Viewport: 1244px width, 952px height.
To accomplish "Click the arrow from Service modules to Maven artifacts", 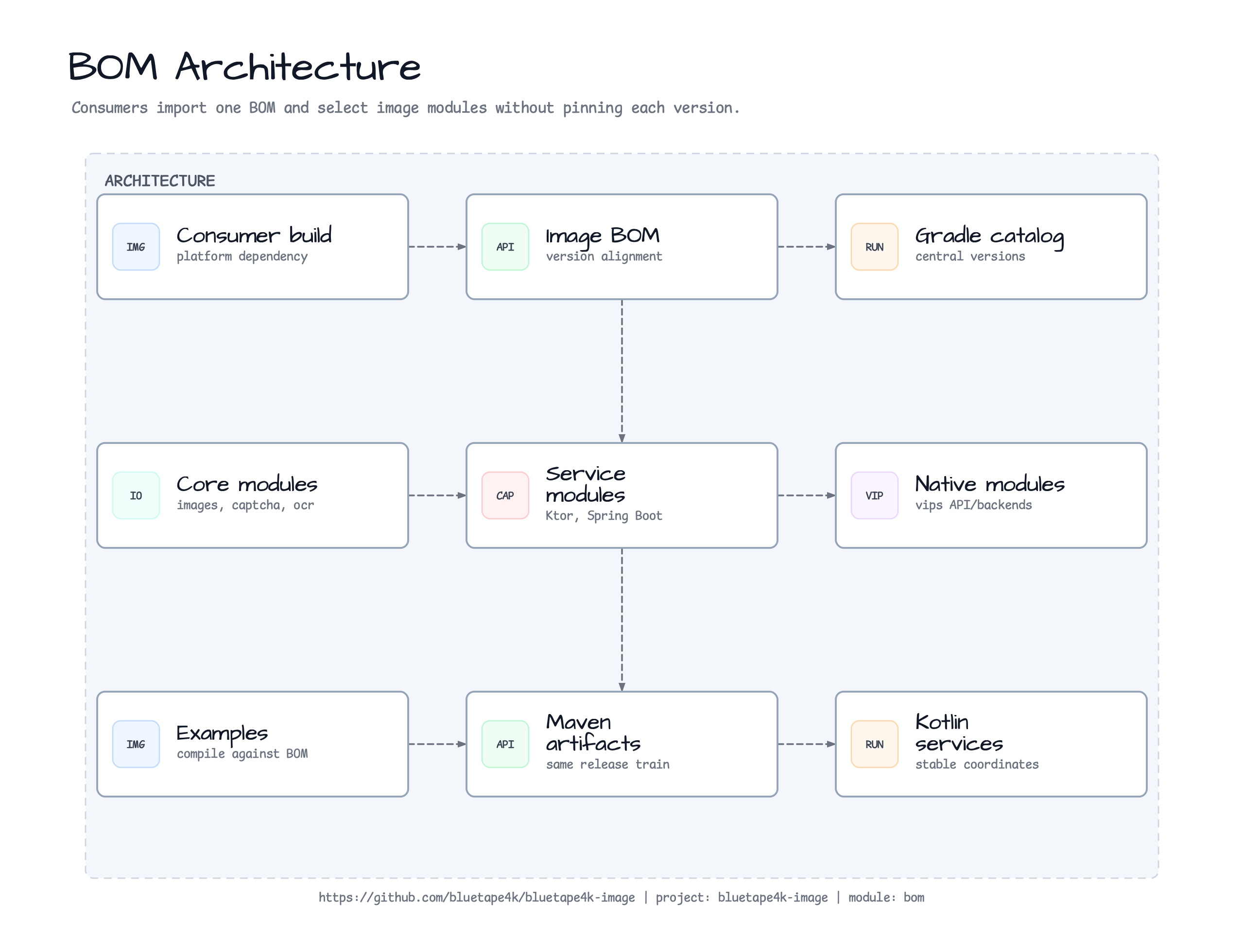I will tap(622, 620).
